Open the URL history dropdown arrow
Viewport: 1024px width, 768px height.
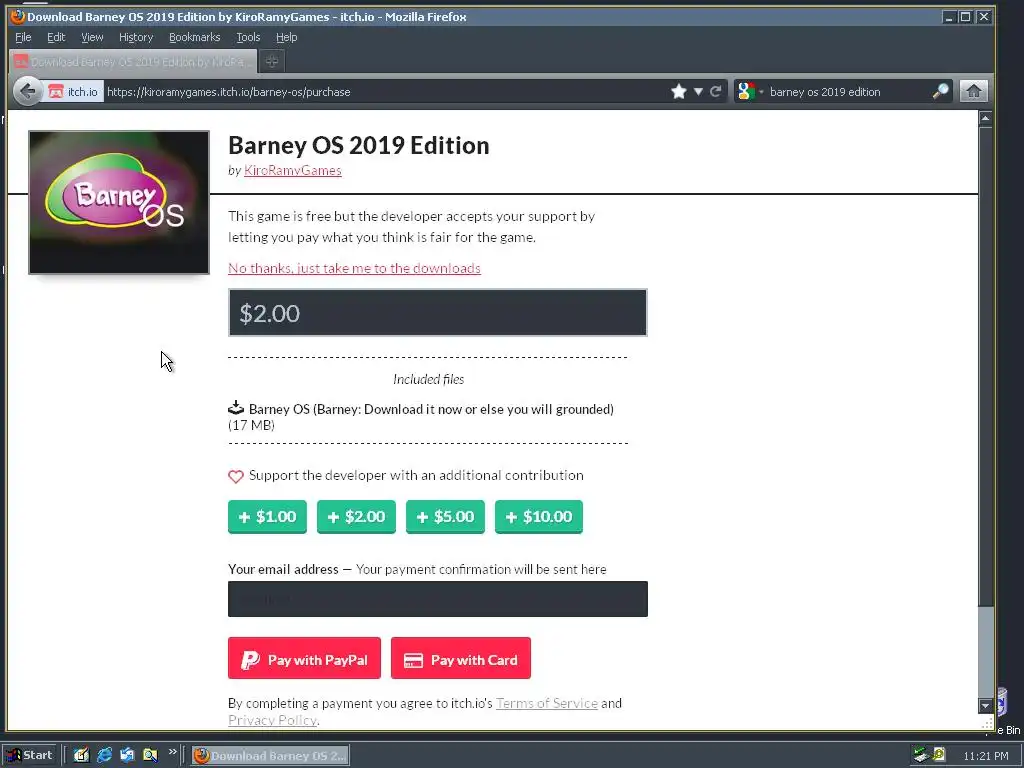[698, 91]
